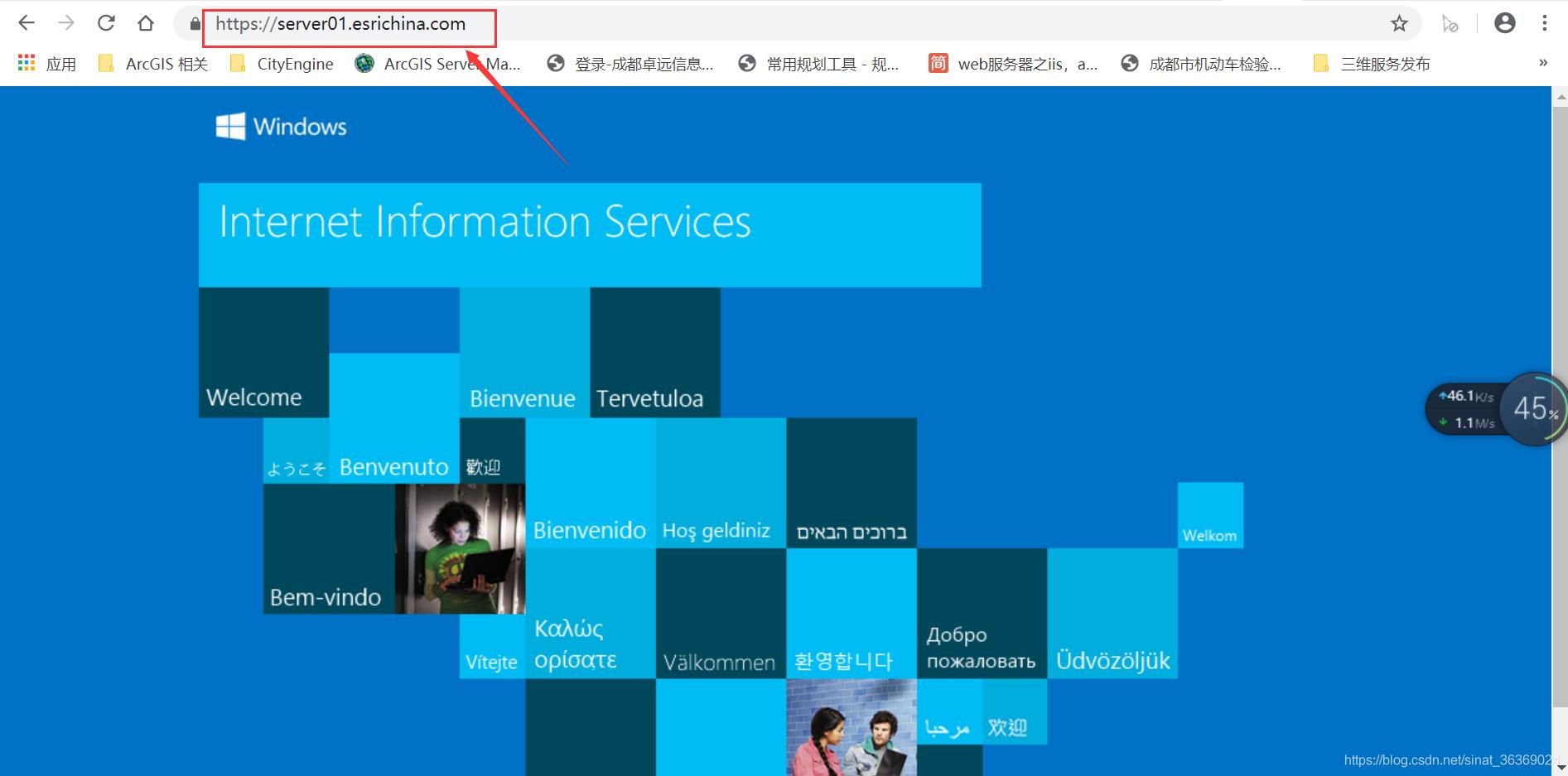Click the back navigation arrow

(27, 22)
